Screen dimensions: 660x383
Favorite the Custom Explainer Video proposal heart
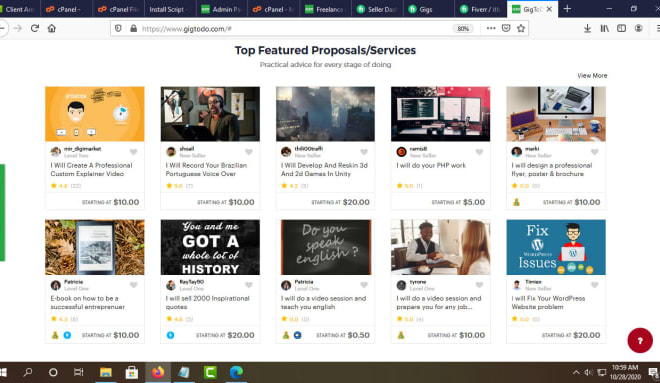[133, 152]
